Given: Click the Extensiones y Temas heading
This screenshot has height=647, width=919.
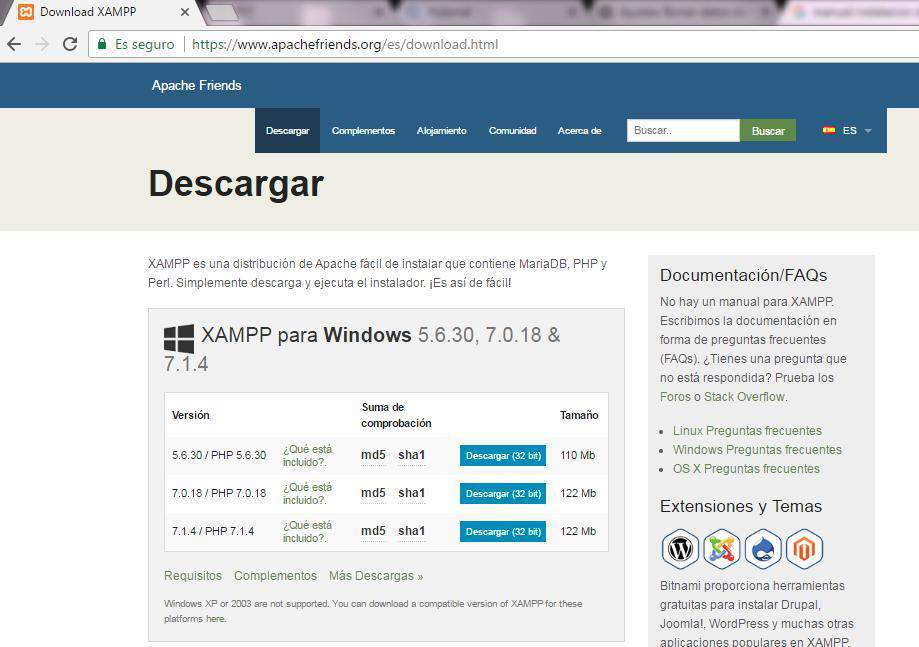Looking at the screenshot, I should click(x=741, y=506).
